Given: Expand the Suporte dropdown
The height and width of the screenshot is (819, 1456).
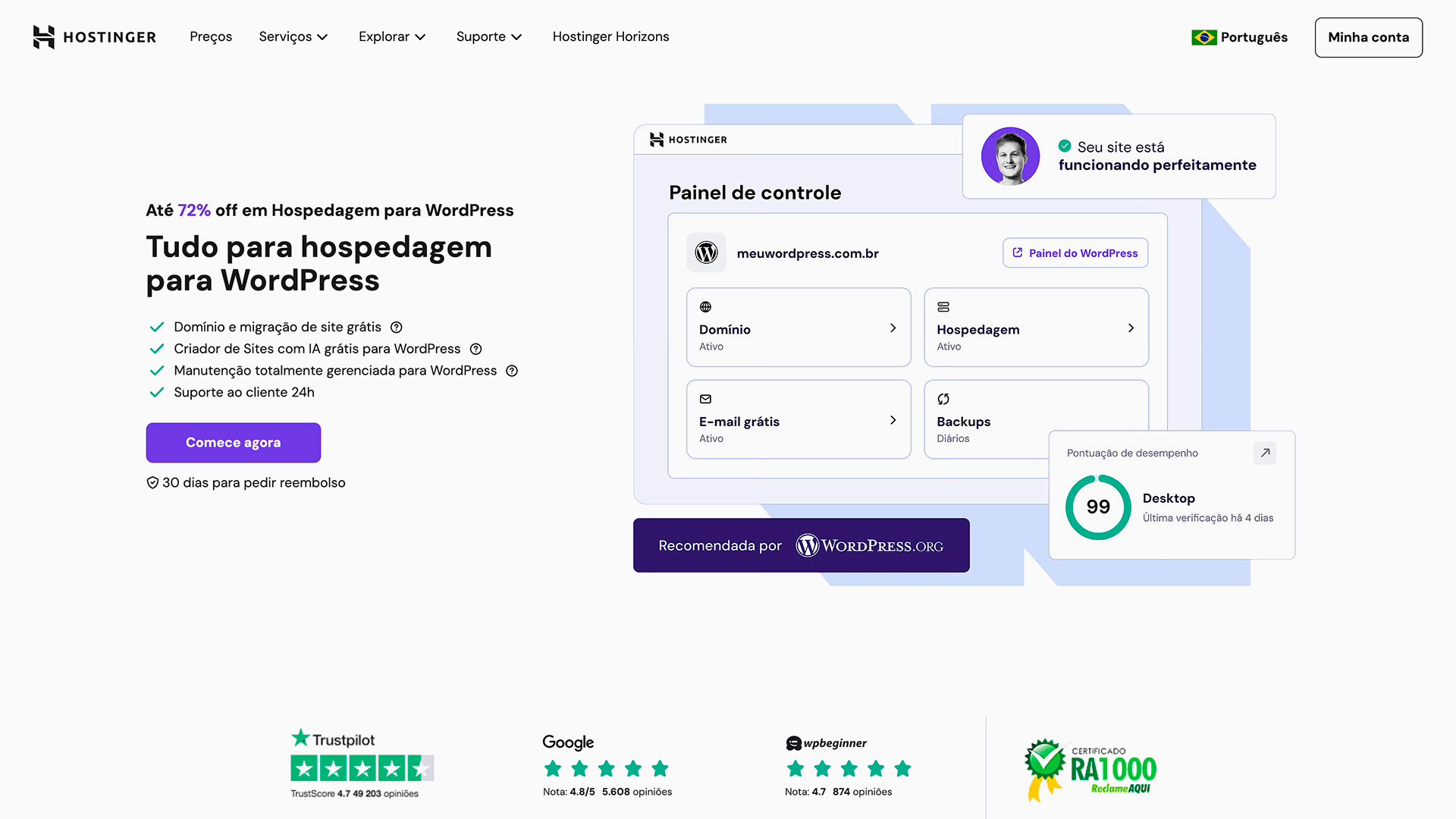Looking at the screenshot, I should 489,36.
